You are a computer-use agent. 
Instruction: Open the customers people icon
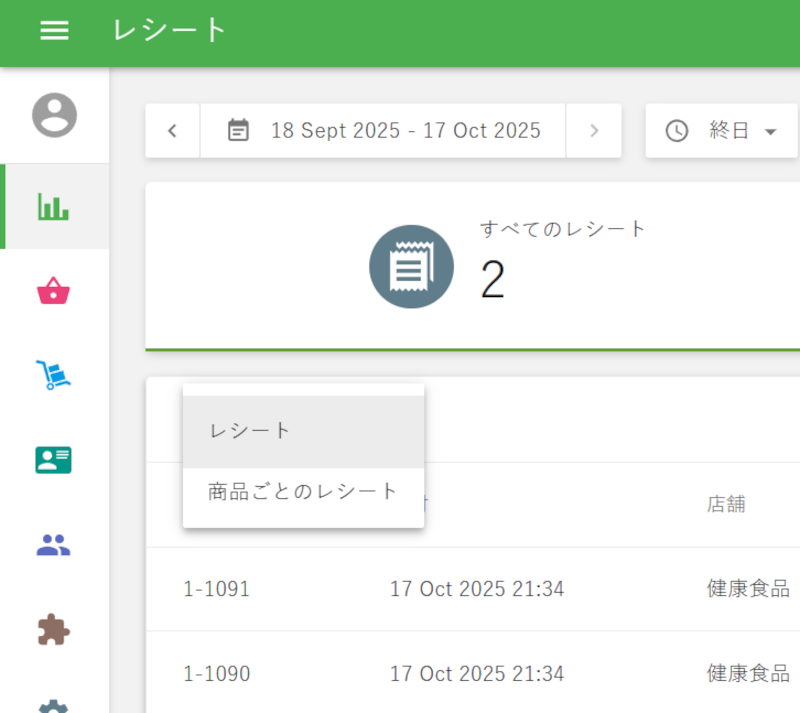click(x=54, y=545)
